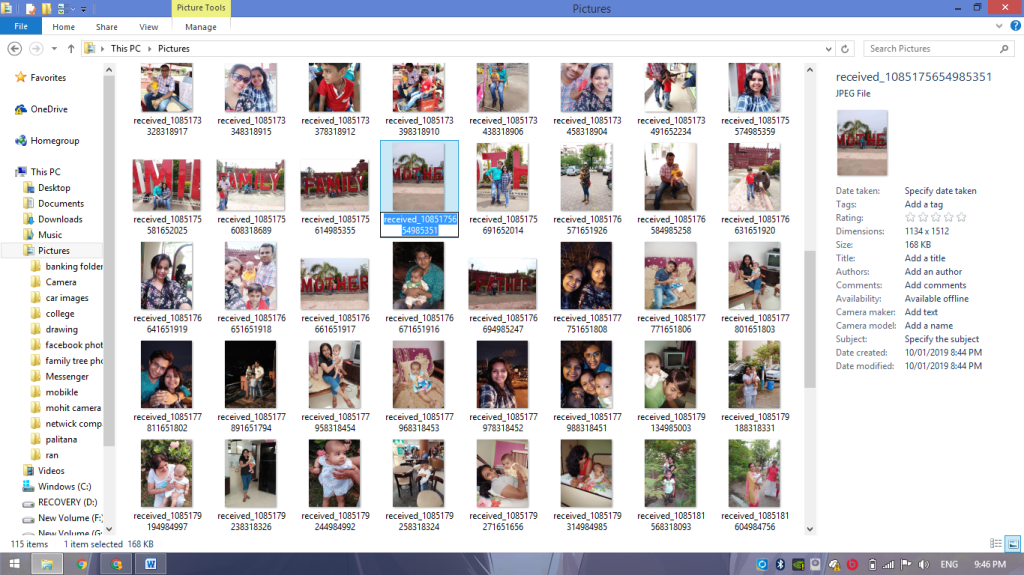This screenshot has width=1024, height=575.
Task: Click the Windows Start button
Action: pyautogui.click(x=14, y=564)
